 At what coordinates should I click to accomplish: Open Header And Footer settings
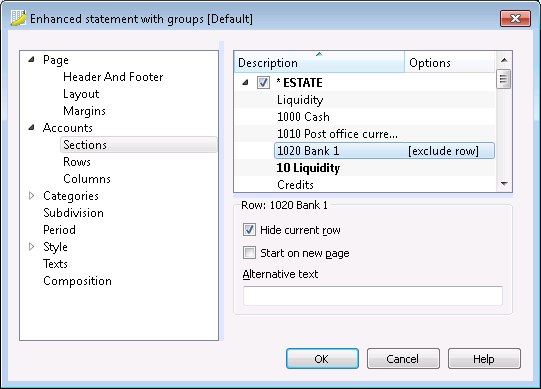point(113,77)
